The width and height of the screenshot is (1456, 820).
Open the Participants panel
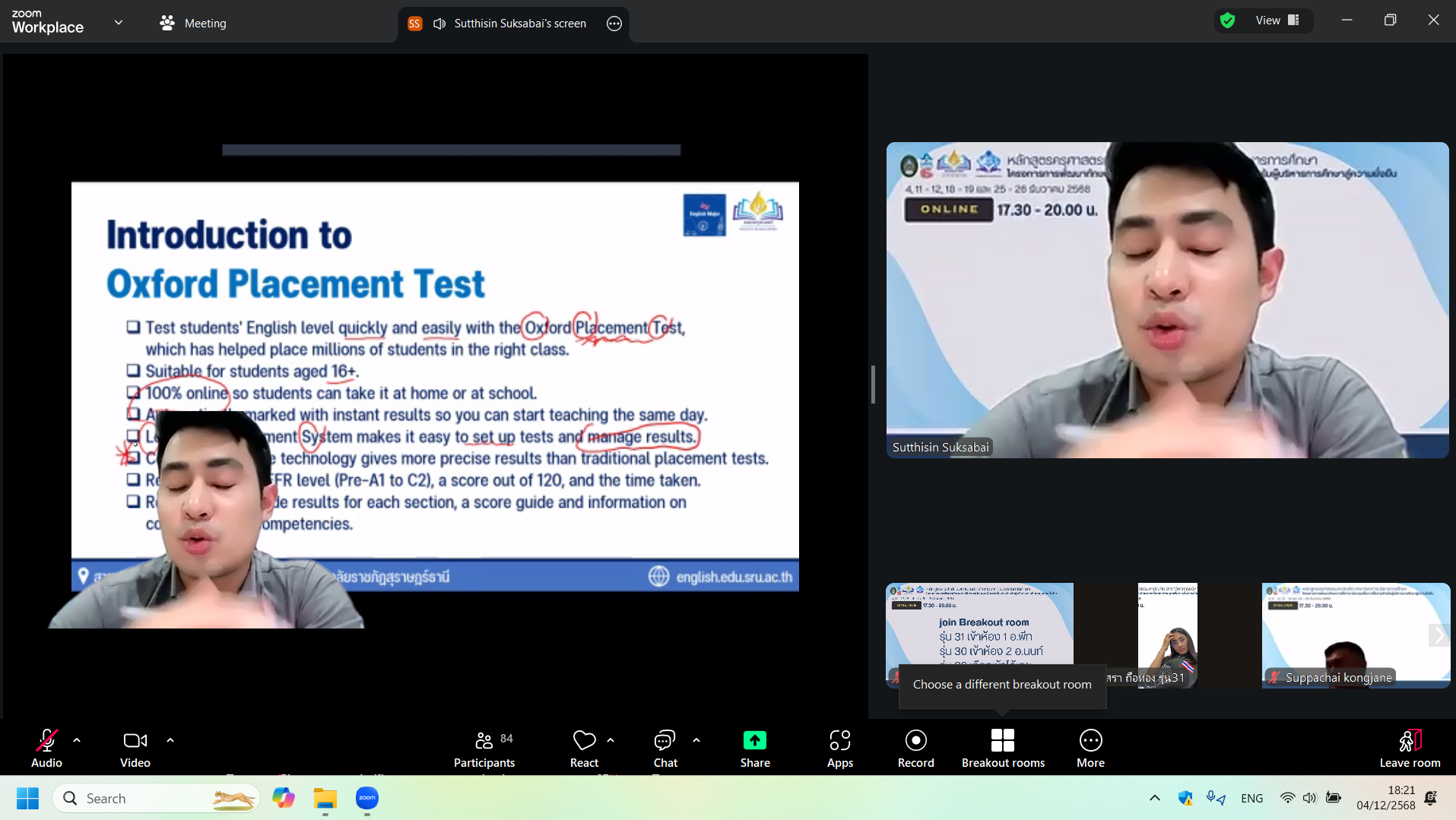[x=484, y=748]
